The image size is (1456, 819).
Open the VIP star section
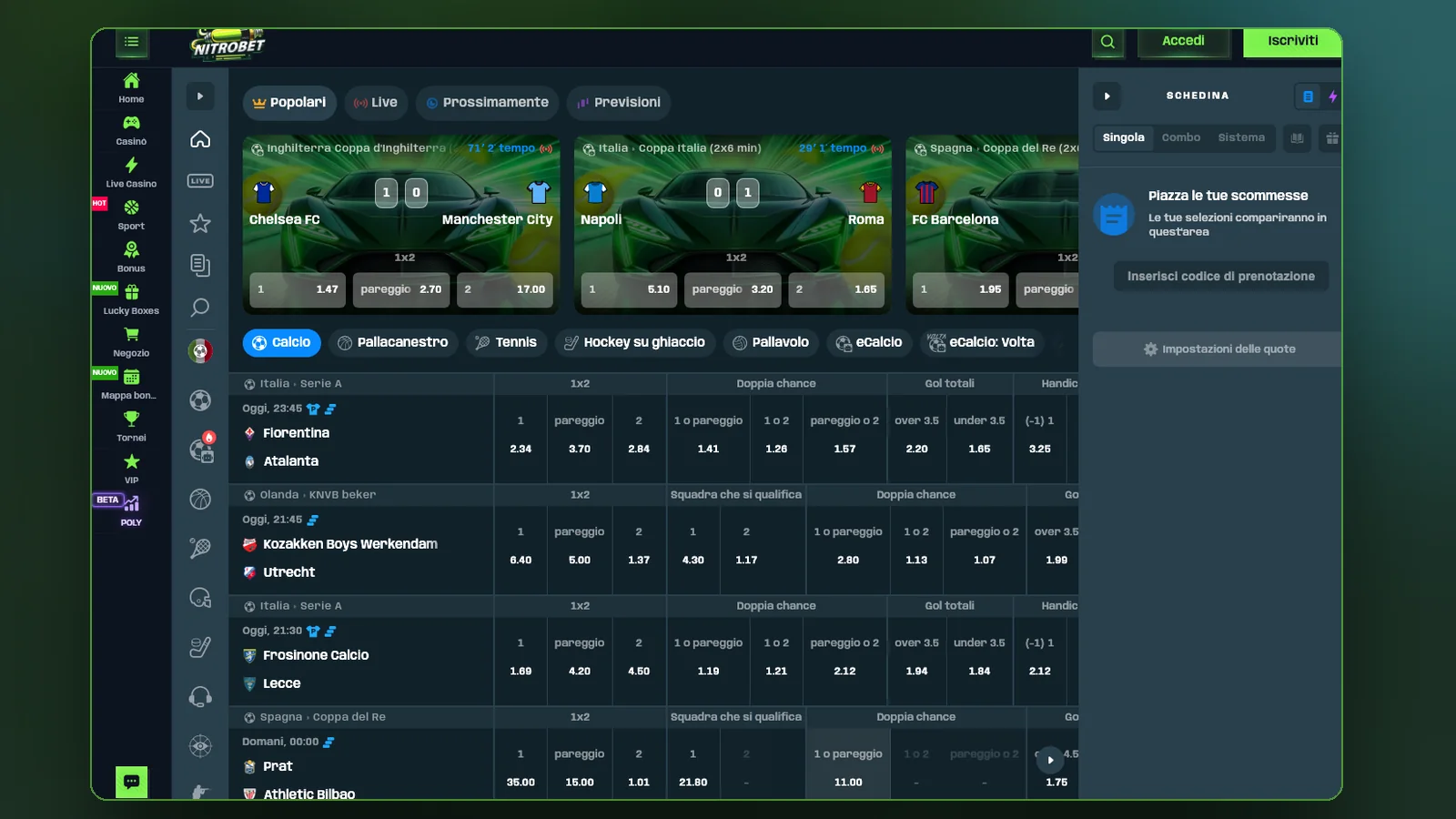131,469
